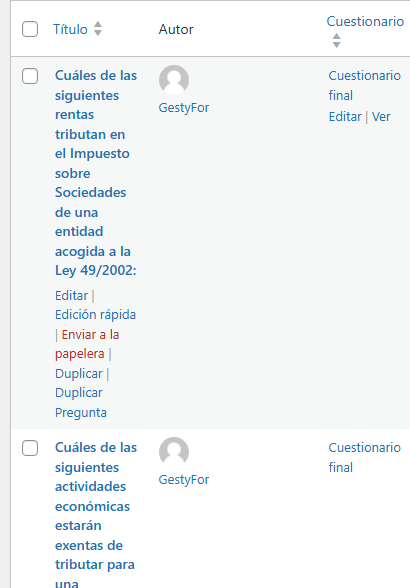Click Editar under Cuestionario final
This screenshot has width=410, height=588.
(x=345, y=117)
